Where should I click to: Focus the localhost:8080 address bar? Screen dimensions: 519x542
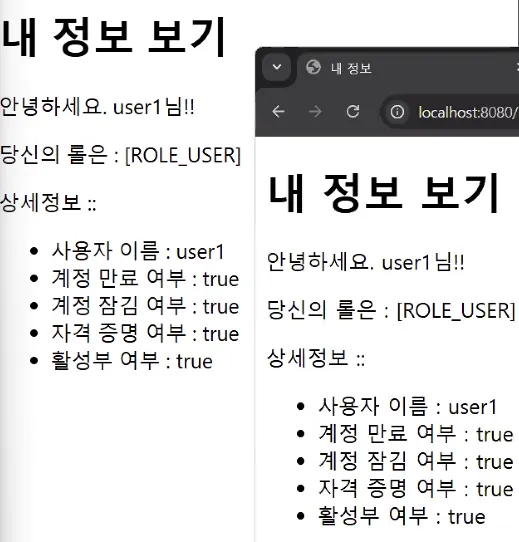tap(450, 112)
